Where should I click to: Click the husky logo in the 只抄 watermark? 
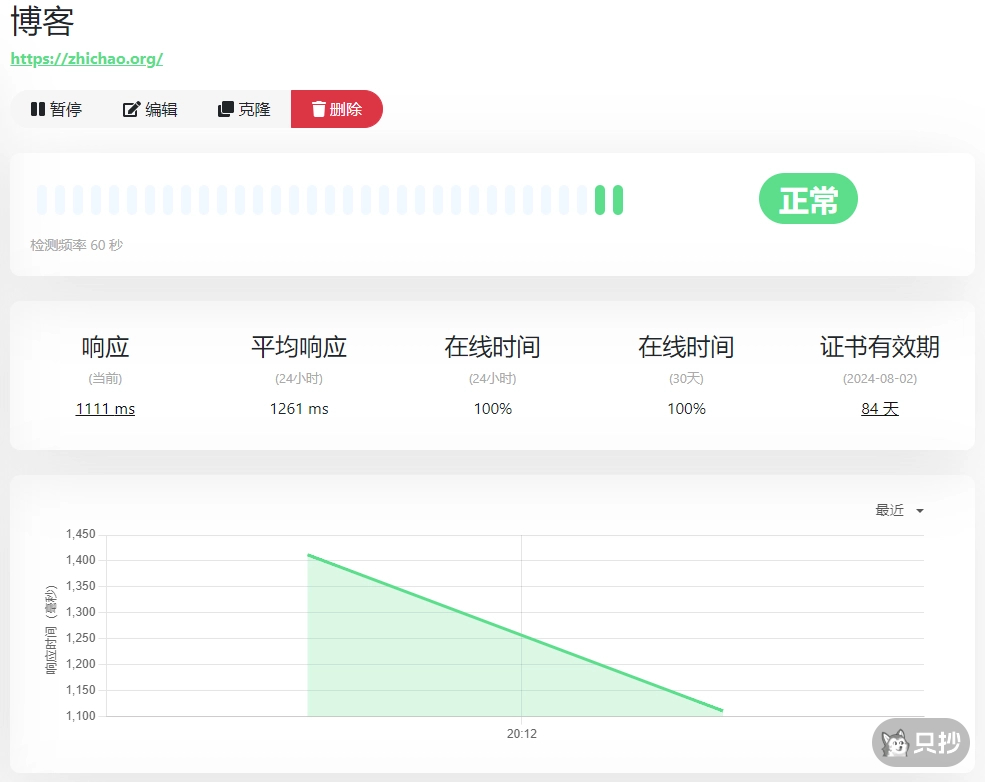(894, 743)
